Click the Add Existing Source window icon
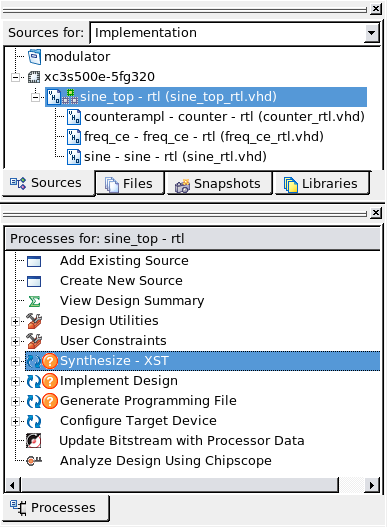 34,261
